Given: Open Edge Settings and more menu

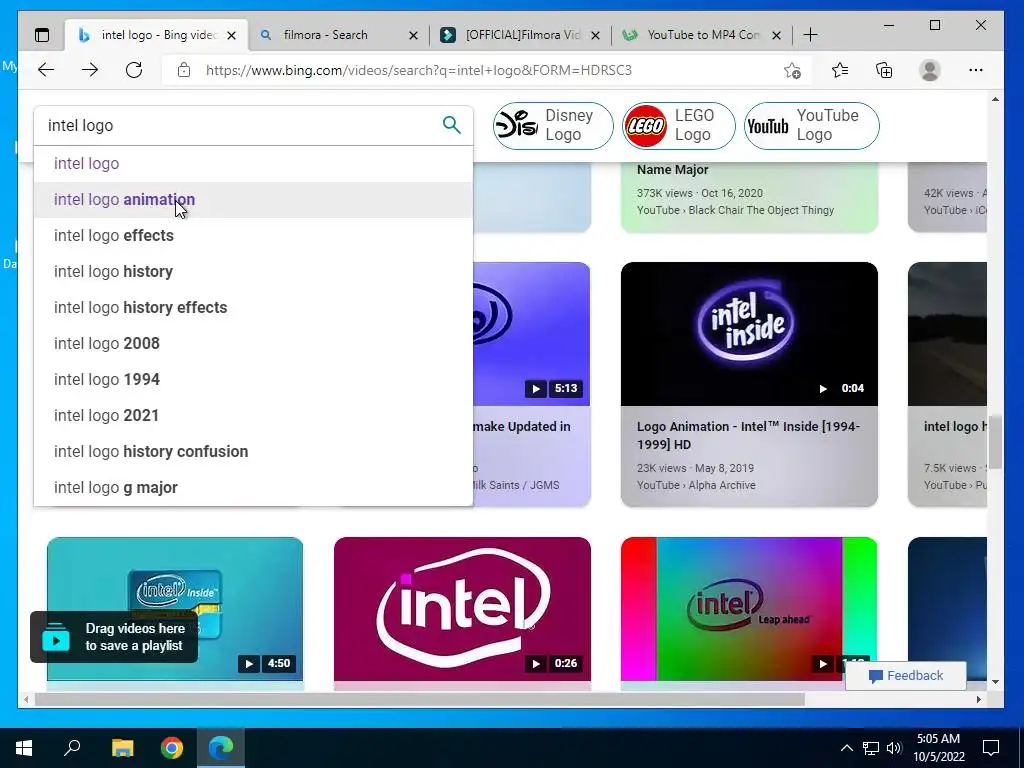Looking at the screenshot, I should coord(976,70).
